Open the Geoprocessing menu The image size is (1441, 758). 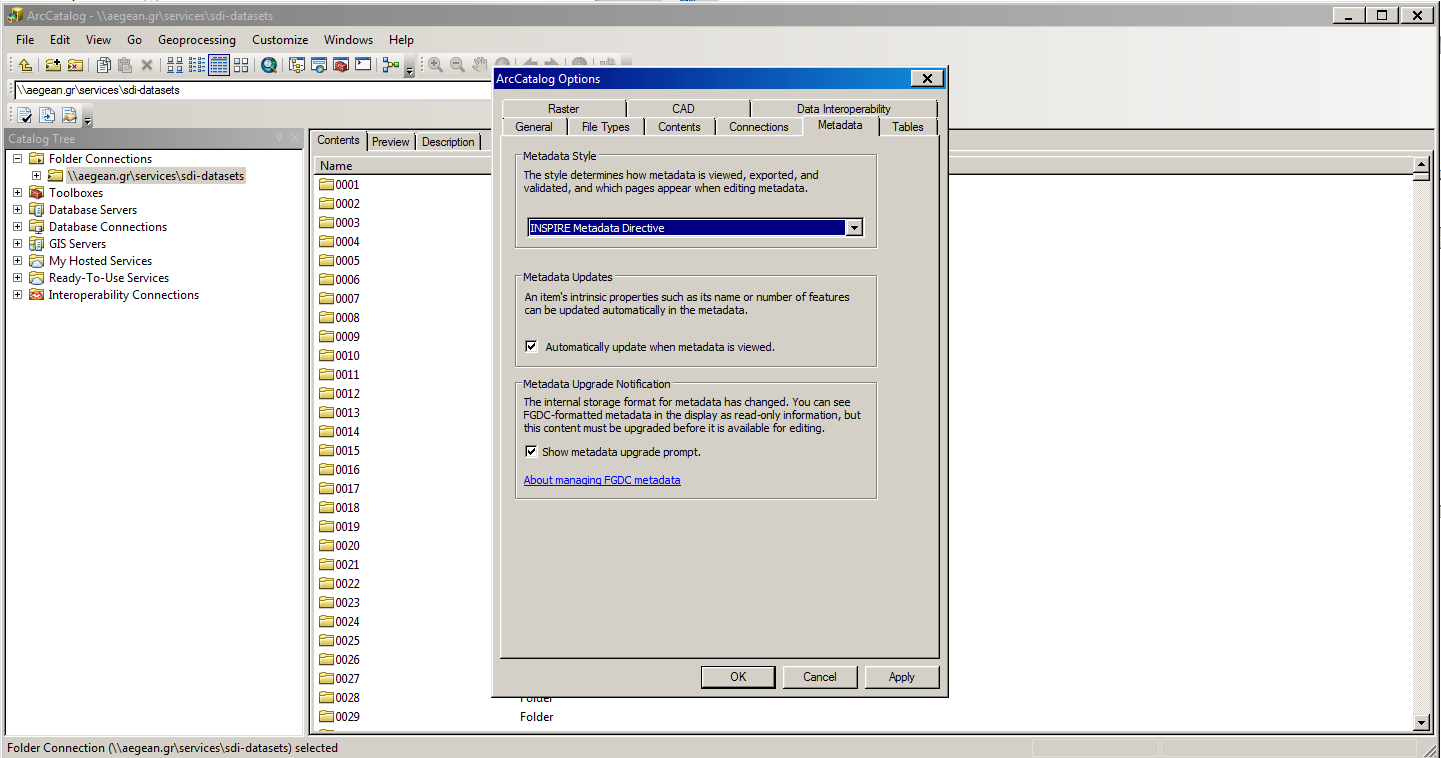(x=197, y=40)
